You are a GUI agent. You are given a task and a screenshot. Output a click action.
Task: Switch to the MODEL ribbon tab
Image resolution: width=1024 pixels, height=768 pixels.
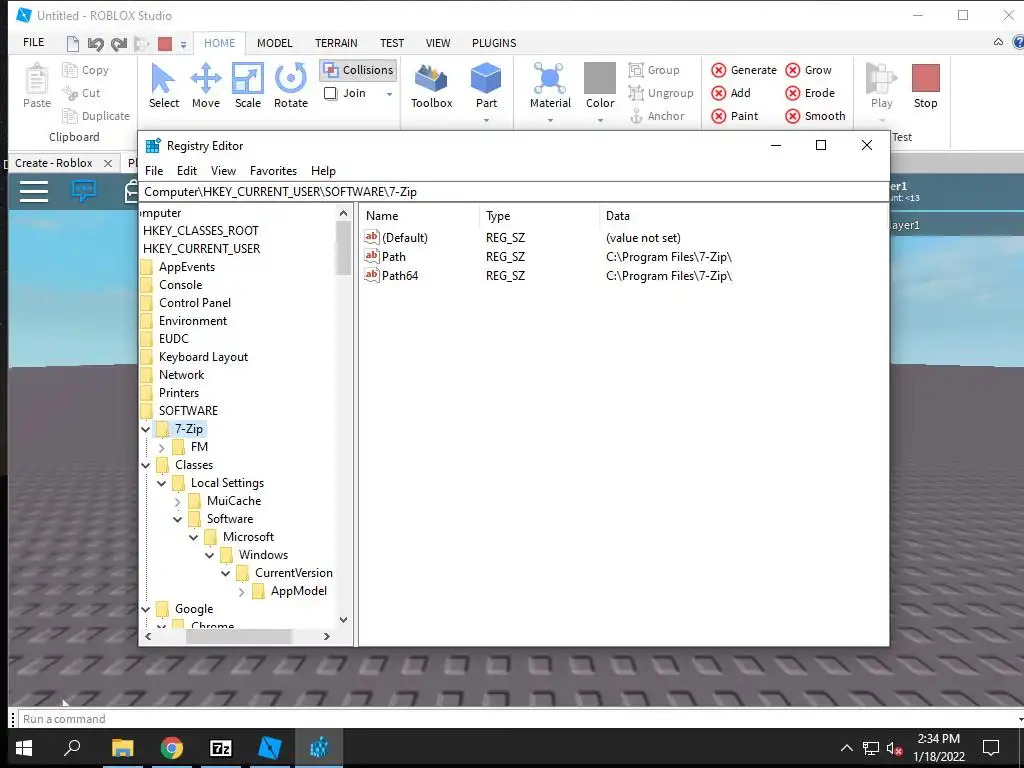click(x=274, y=43)
